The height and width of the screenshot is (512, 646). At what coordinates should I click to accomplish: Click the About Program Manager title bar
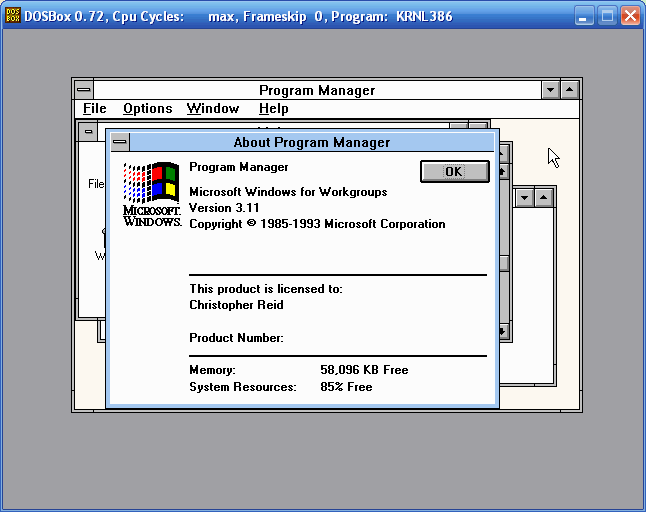[312, 143]
